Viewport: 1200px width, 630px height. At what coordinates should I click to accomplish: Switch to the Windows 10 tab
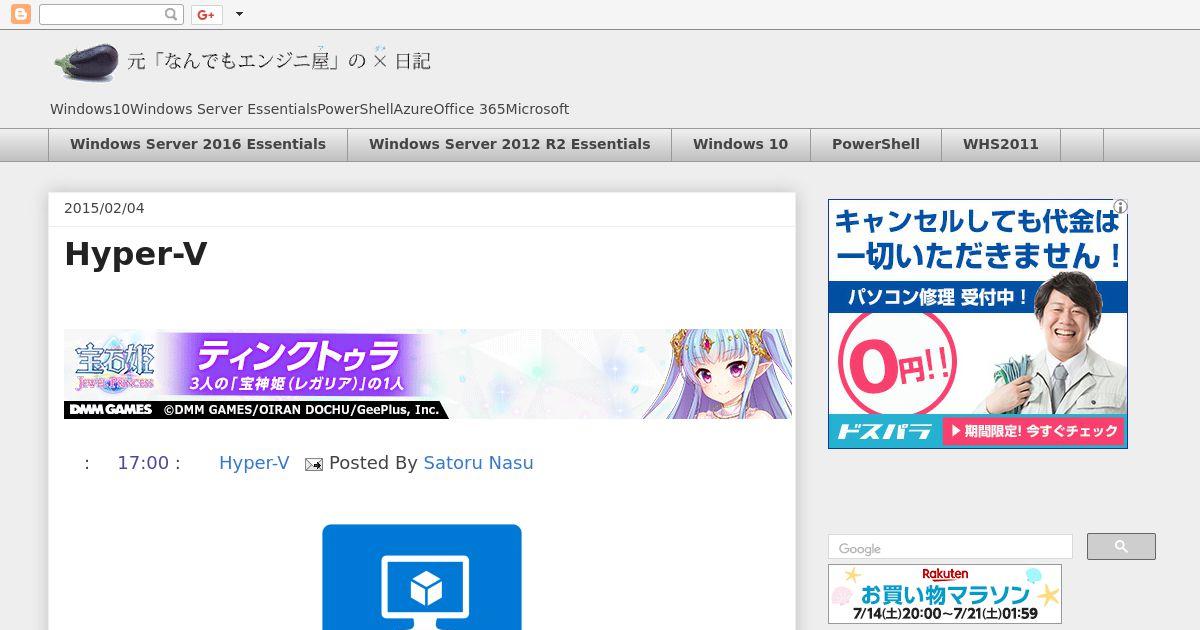(740, 144)
